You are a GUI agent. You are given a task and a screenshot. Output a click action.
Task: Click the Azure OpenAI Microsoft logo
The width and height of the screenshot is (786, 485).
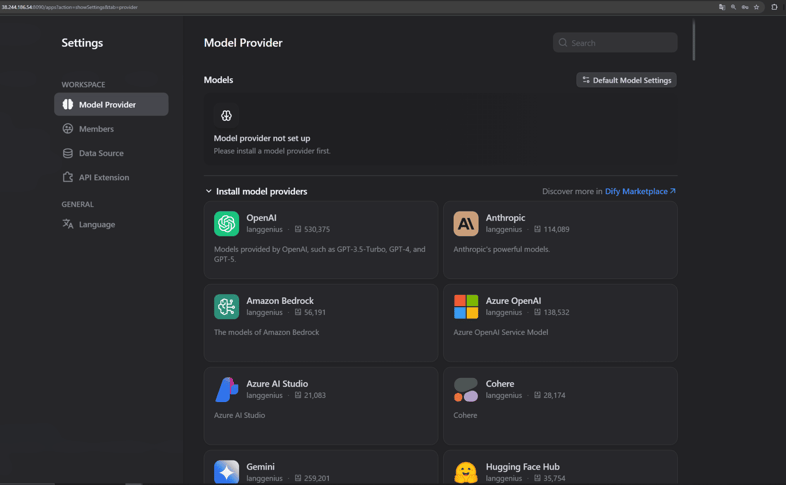click(x=466, y=307)
